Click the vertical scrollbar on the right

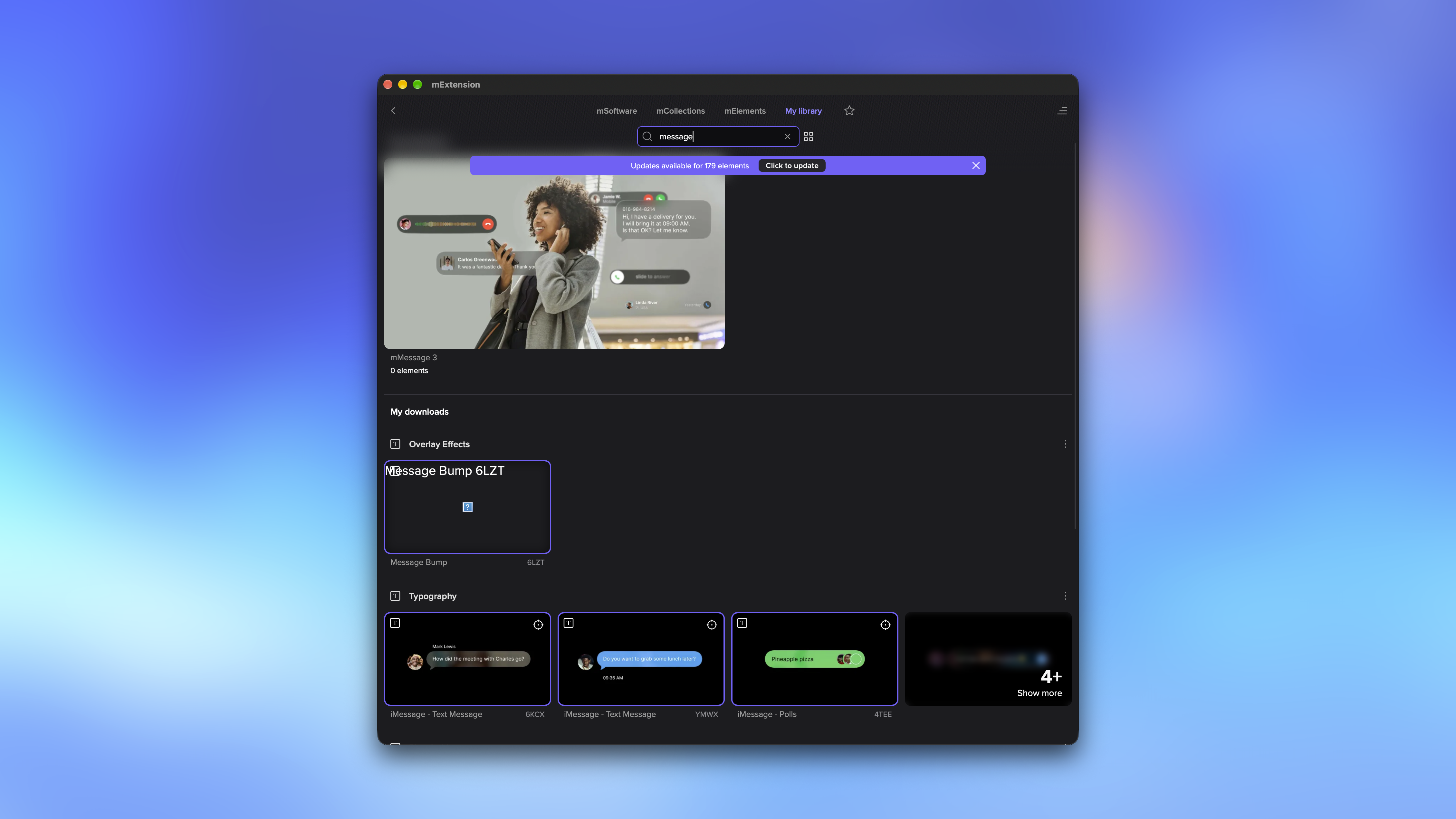point(1075,336)
